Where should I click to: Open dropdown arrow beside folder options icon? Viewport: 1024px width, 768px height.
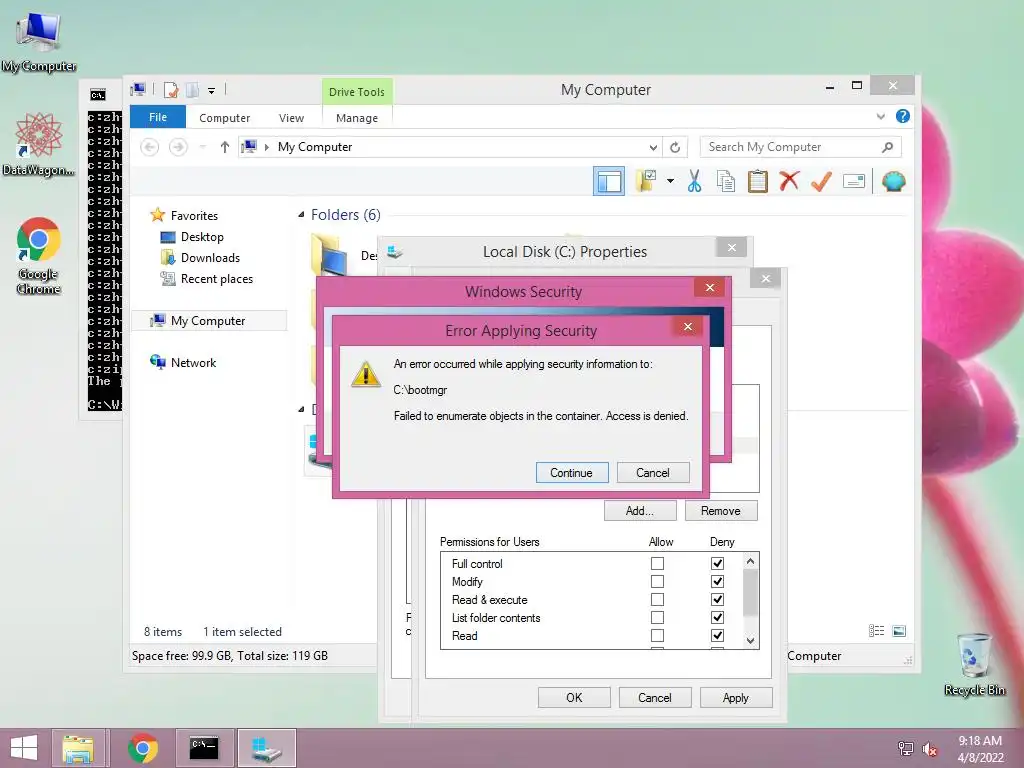(670, 181)
